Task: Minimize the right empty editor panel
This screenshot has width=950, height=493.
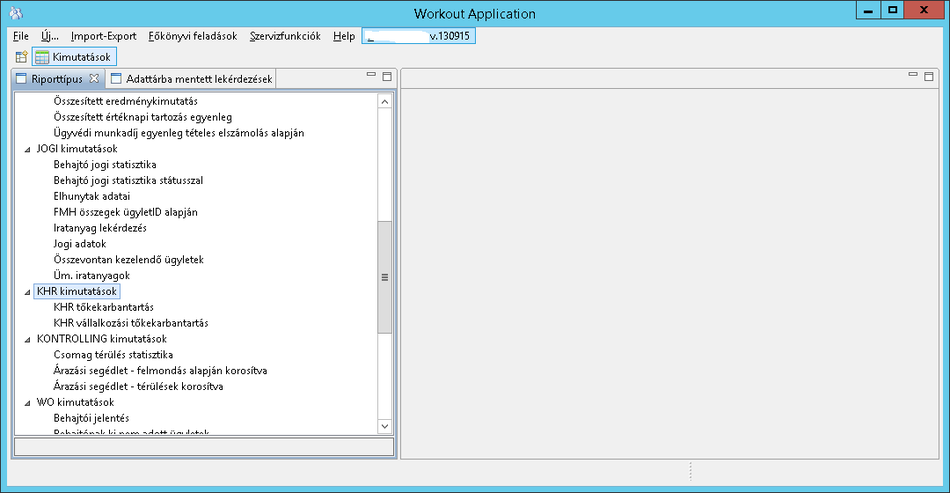Action: (x=912, y=76)
